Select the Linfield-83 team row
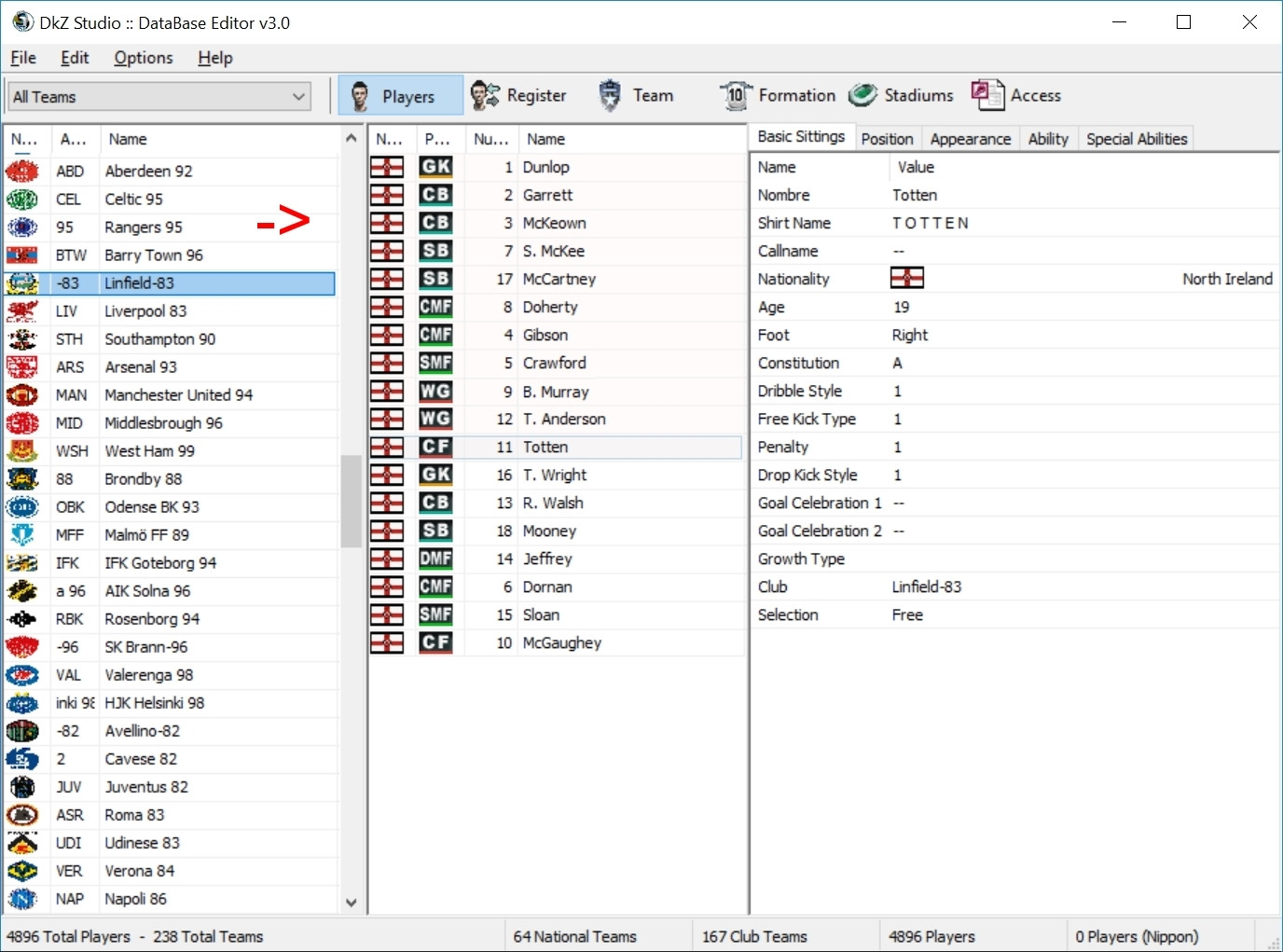 click(x=170, y=283)
